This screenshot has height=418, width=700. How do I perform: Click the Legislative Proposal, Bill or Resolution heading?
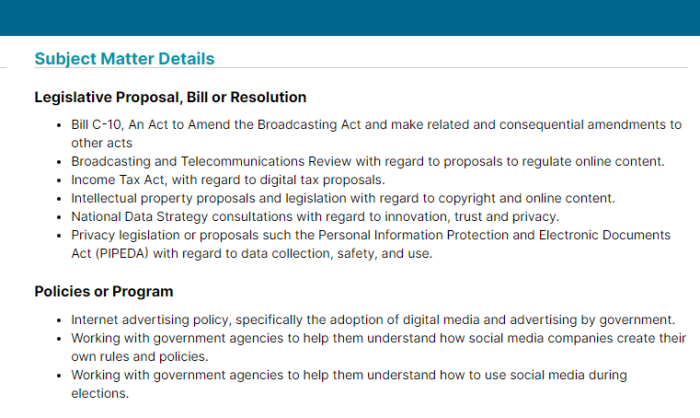[x=170, y=97]
